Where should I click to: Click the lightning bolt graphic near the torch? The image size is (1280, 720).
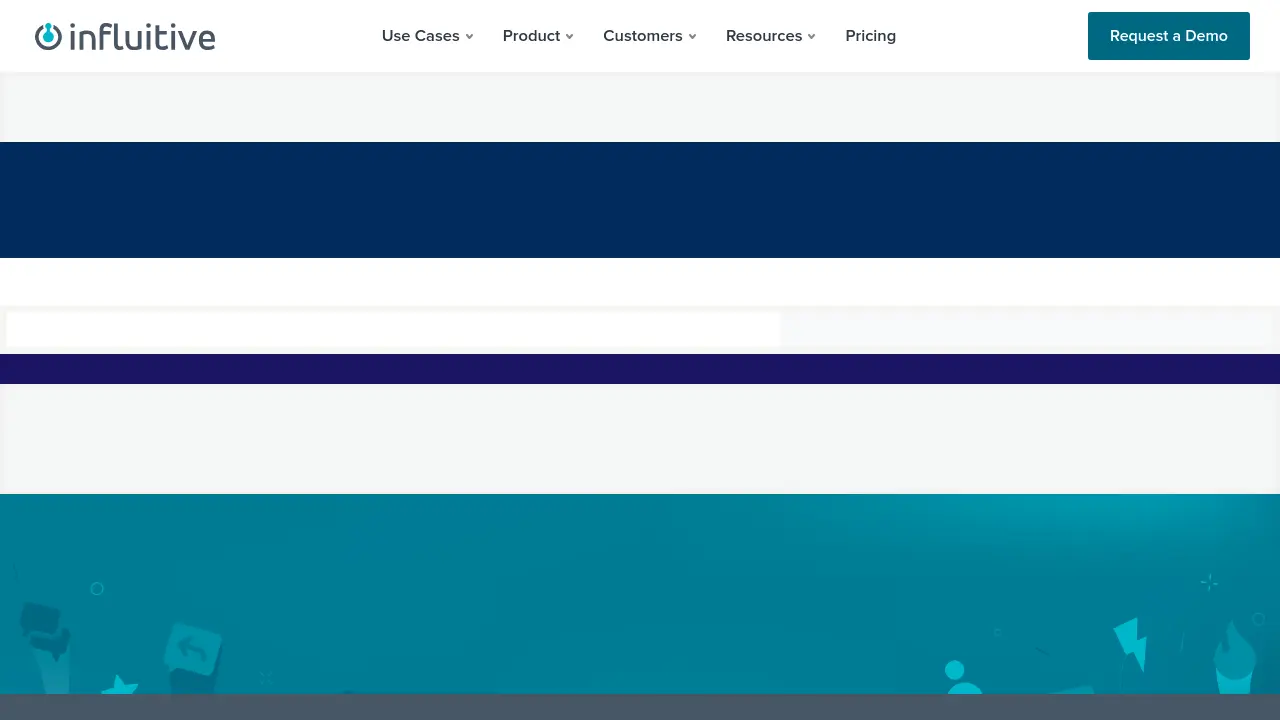[1131, 645]
